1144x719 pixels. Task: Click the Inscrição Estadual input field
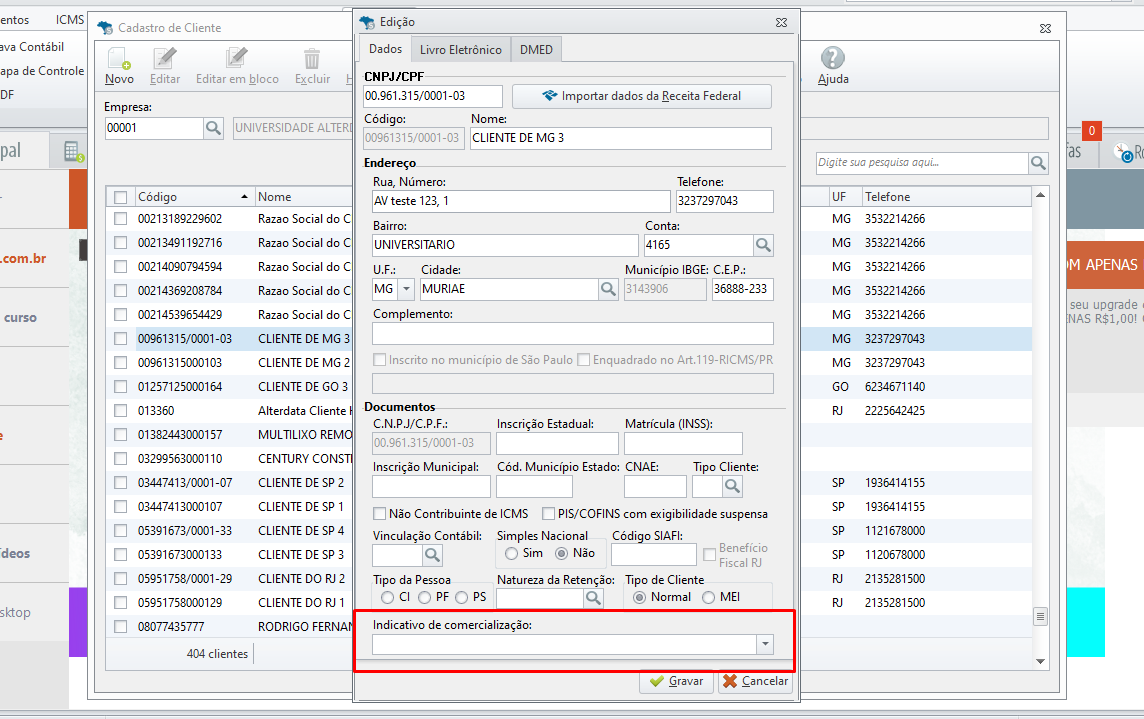point(557,443)
